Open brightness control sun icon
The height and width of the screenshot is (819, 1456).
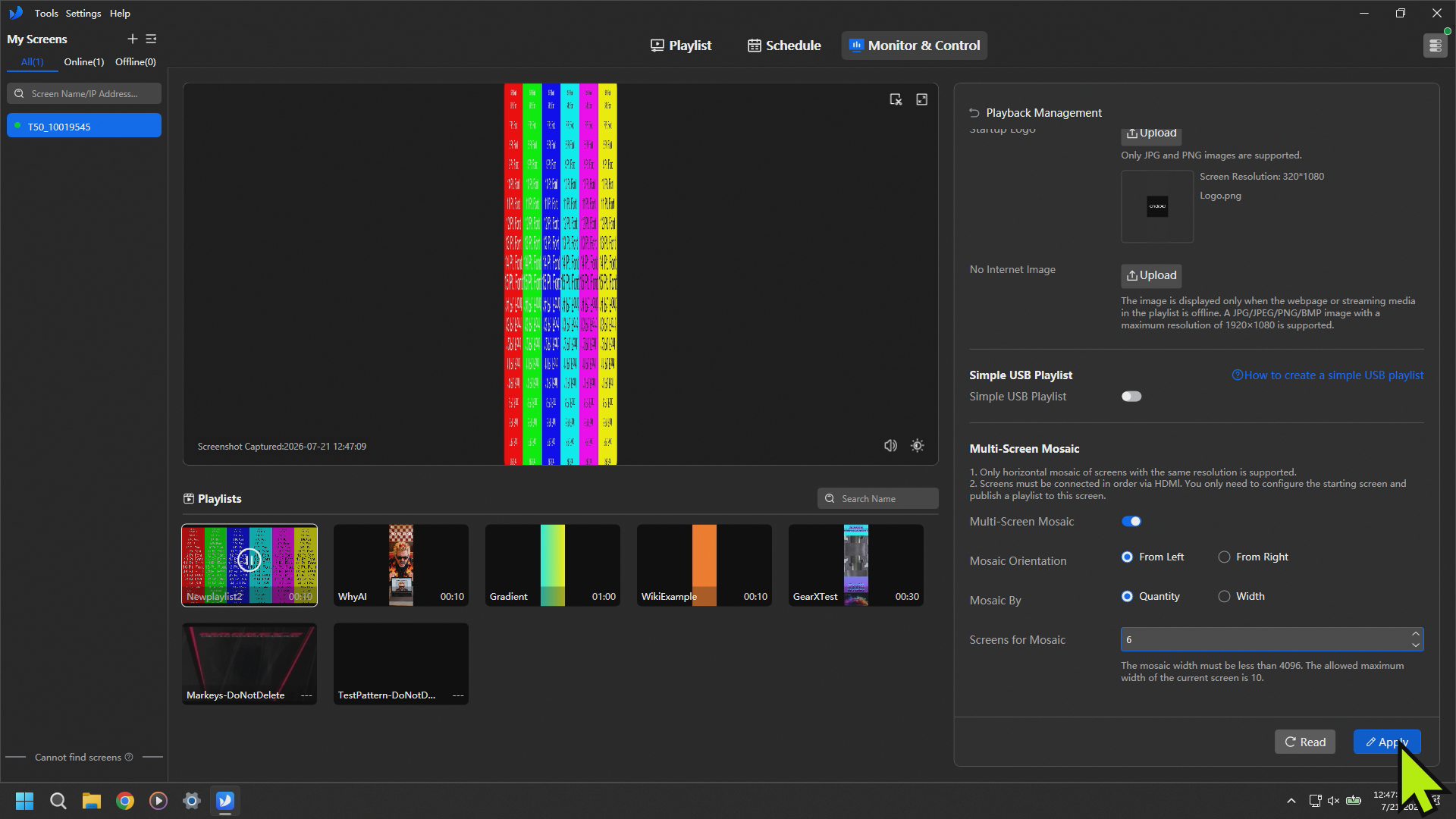point(917,446)
